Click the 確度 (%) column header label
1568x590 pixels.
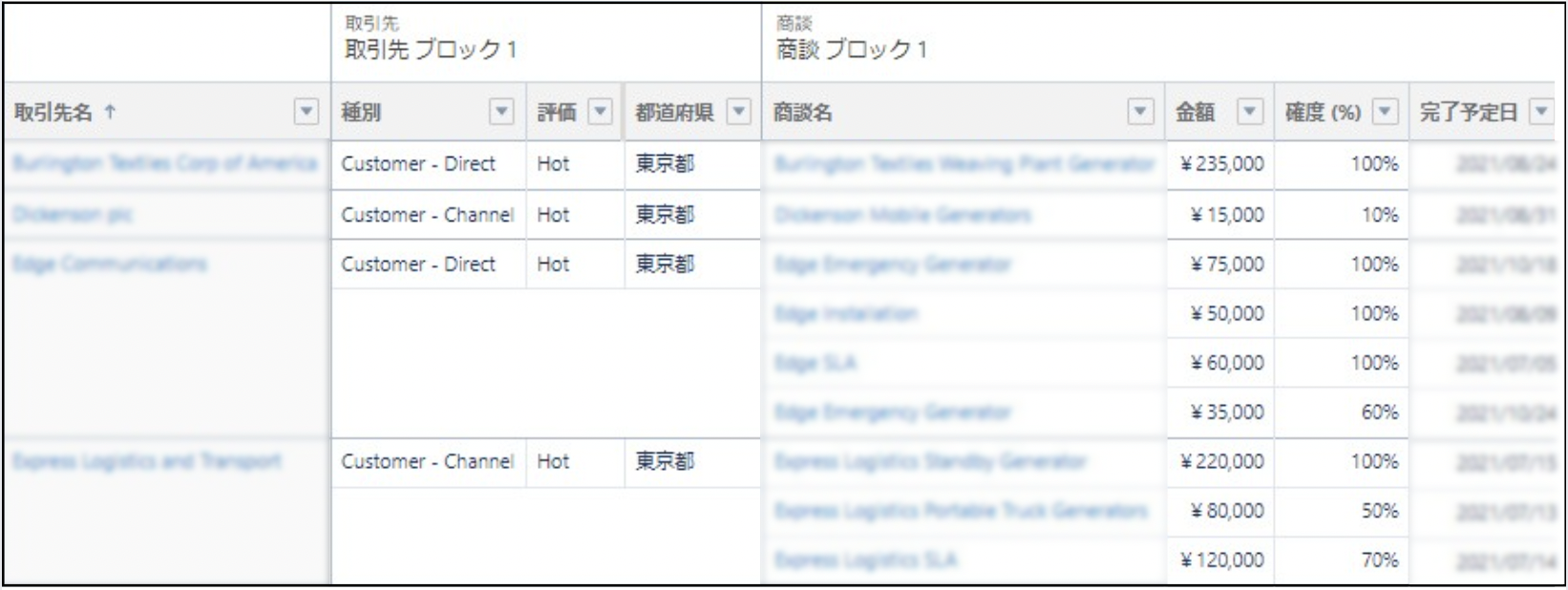pos(1323,112)
